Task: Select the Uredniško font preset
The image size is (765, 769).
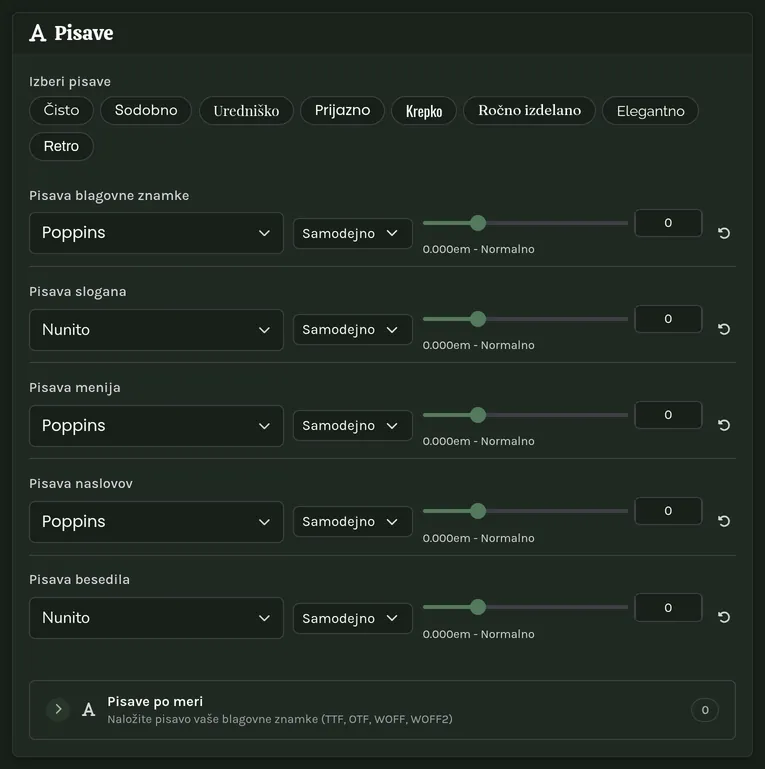Action: (x=246, y=110)
